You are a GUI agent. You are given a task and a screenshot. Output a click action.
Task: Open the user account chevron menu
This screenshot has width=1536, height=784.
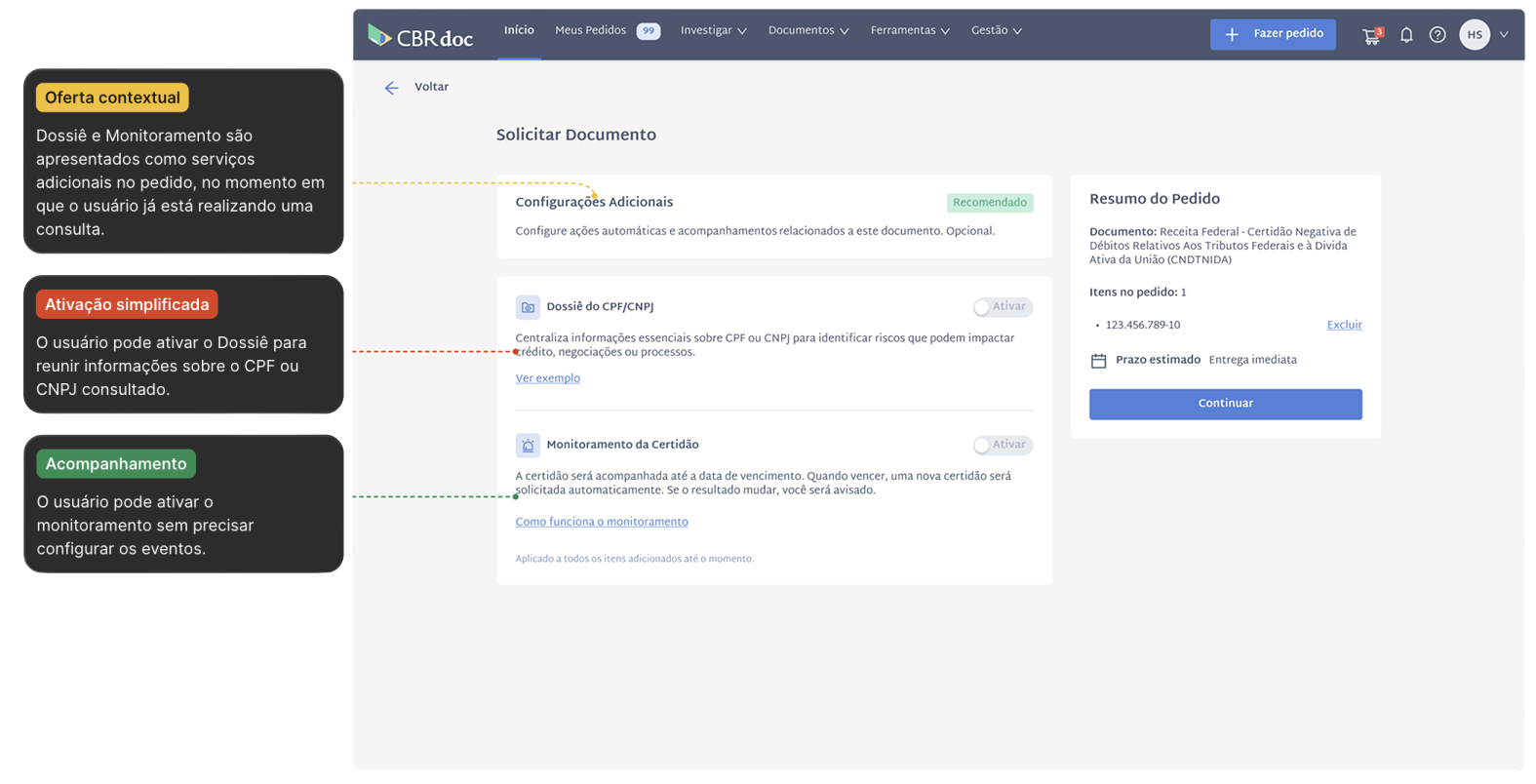pyautogui.click(x=1504, y=35)
